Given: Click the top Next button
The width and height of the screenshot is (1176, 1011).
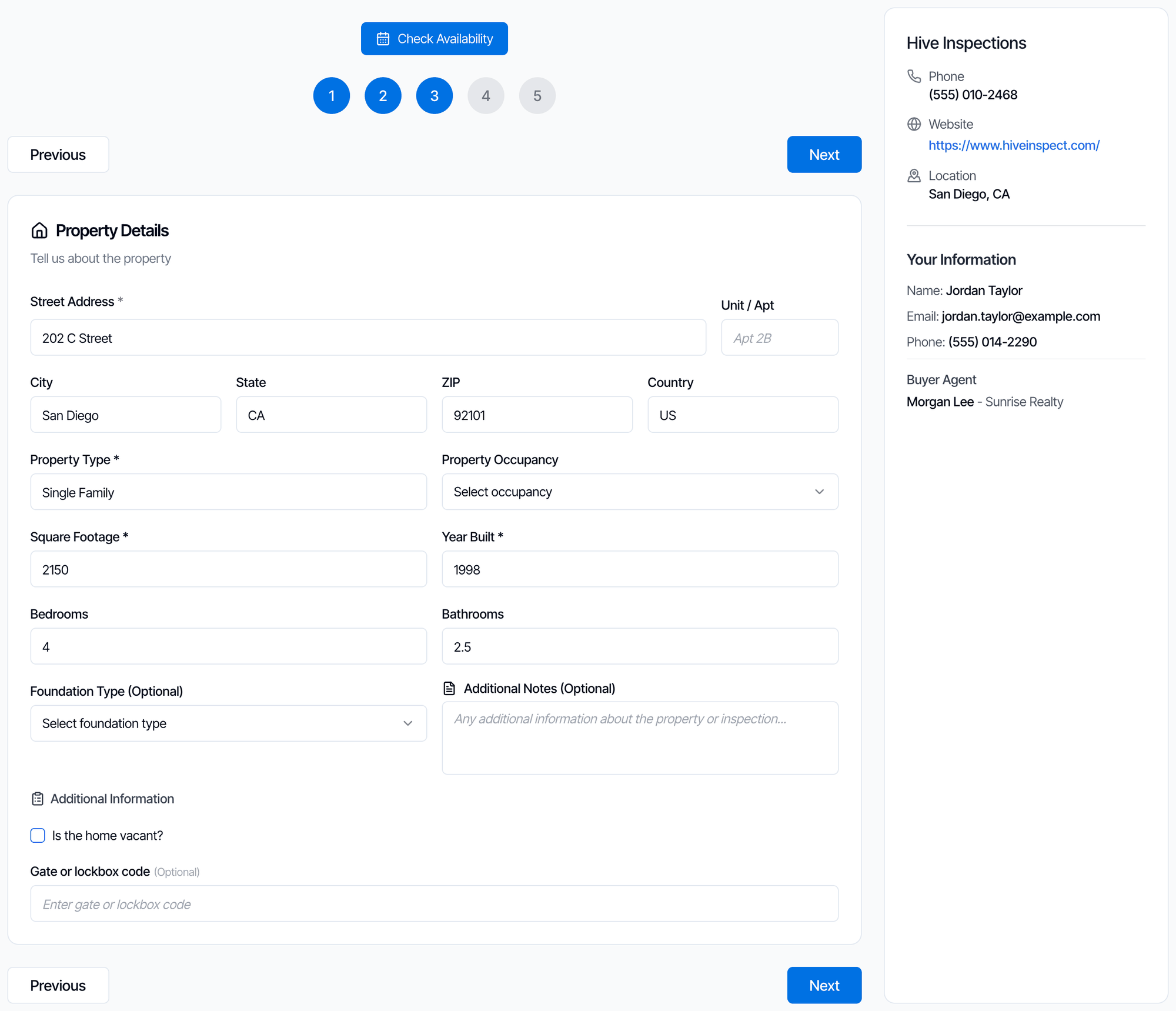Looking at the screenshot, I should tap(824, 155).
